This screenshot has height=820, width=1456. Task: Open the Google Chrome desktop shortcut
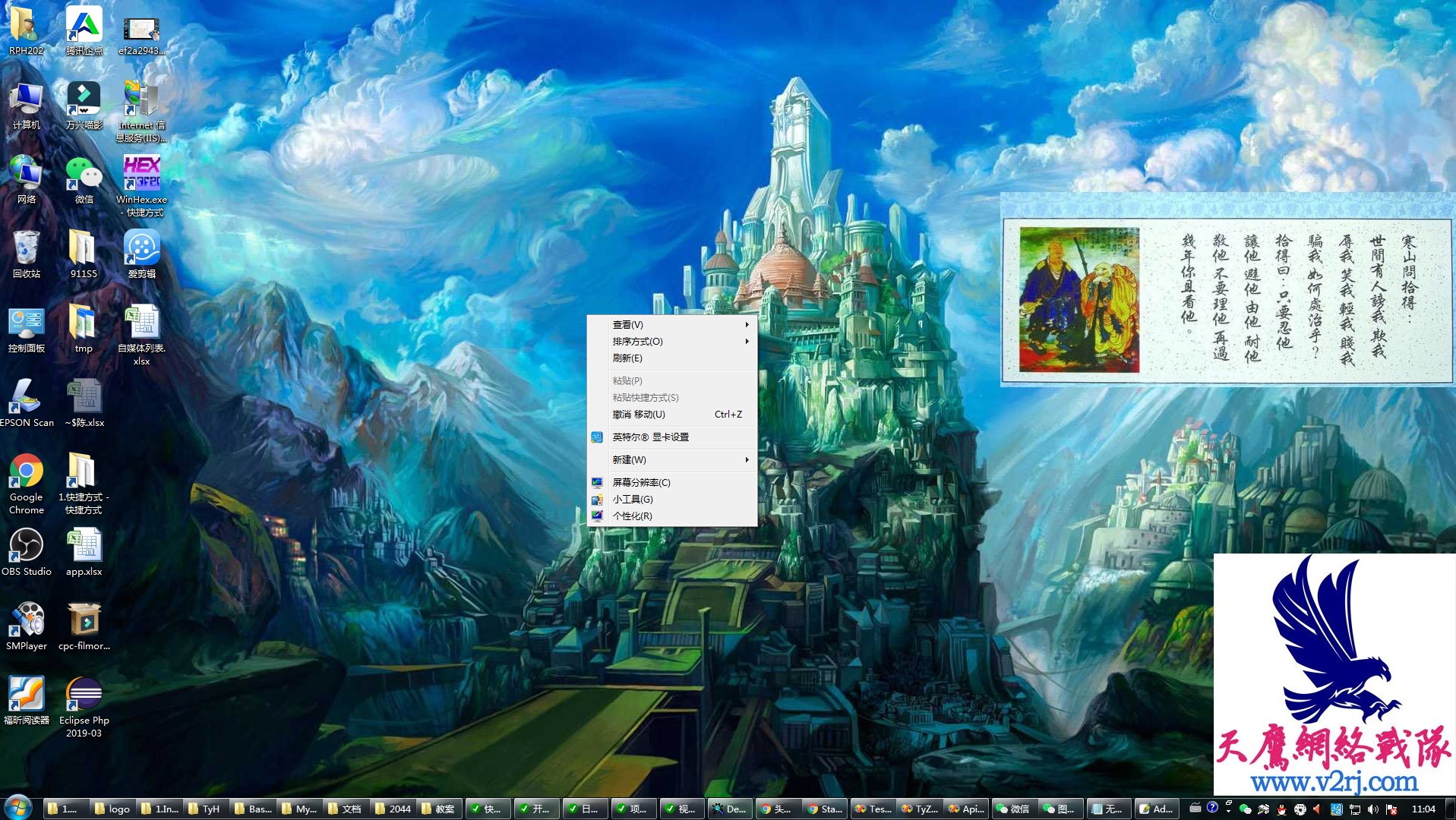click(27, 473)
